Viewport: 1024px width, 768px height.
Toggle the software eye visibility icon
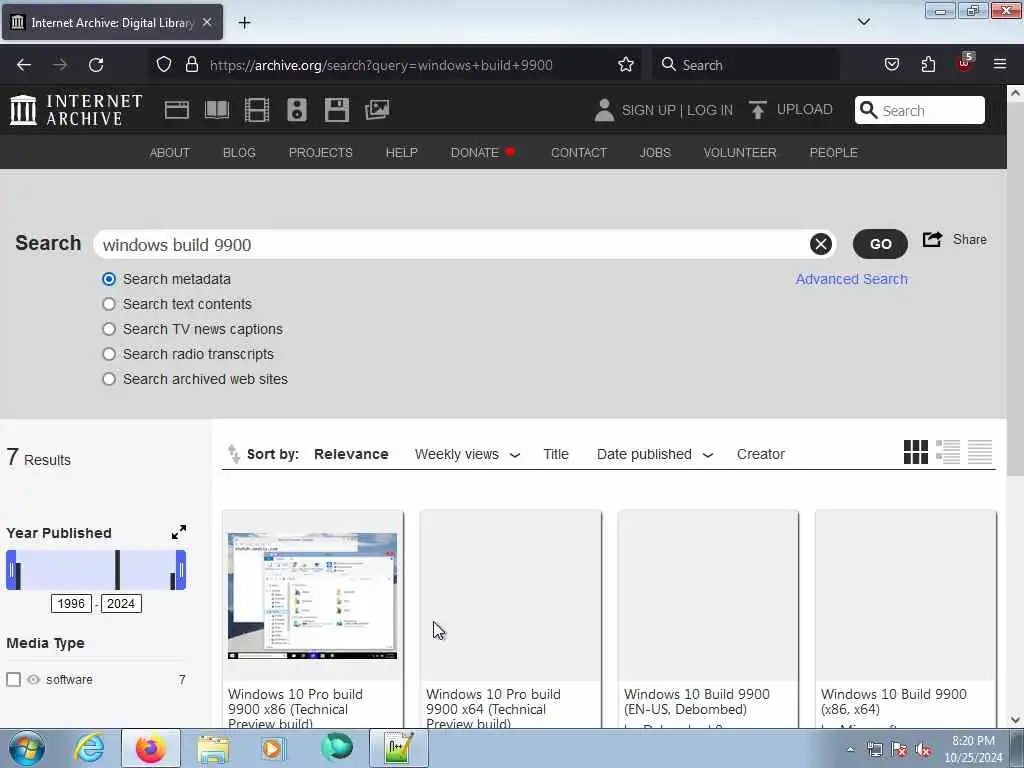(33, 679)
